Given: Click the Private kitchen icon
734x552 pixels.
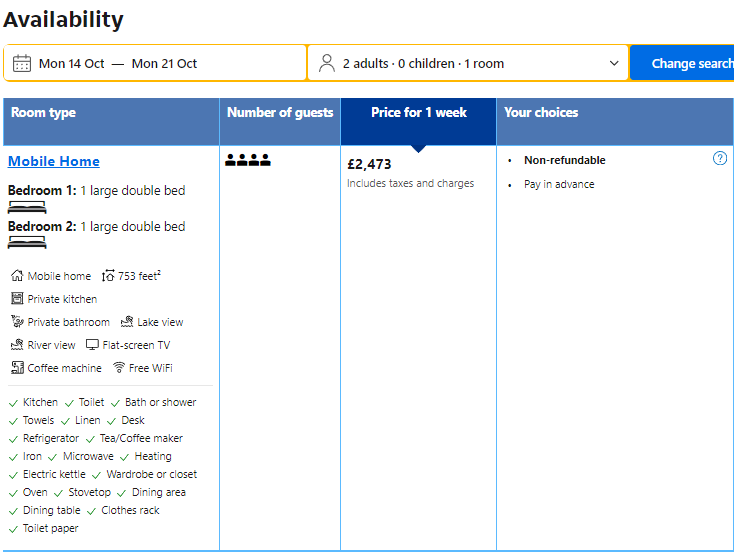Looking at the screenshot, I should pos(17,299).
